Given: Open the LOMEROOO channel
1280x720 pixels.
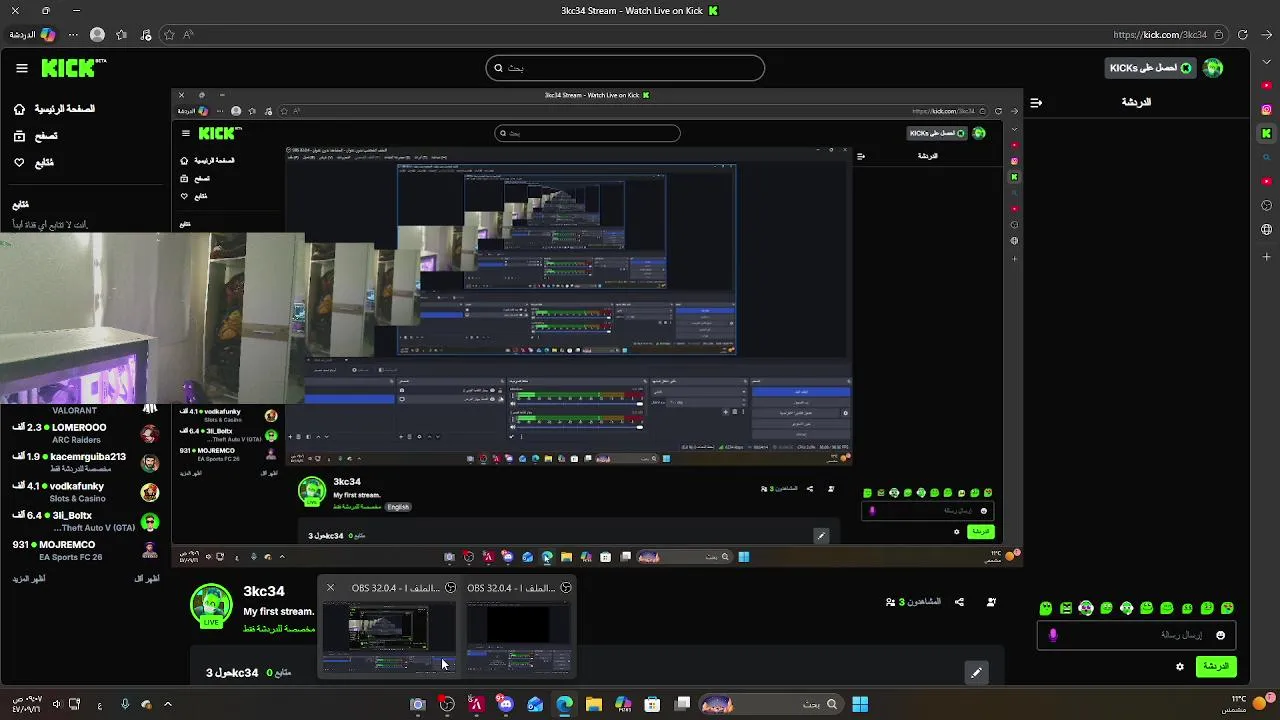Looking at the screenshot, I should (x=85, y=433).
